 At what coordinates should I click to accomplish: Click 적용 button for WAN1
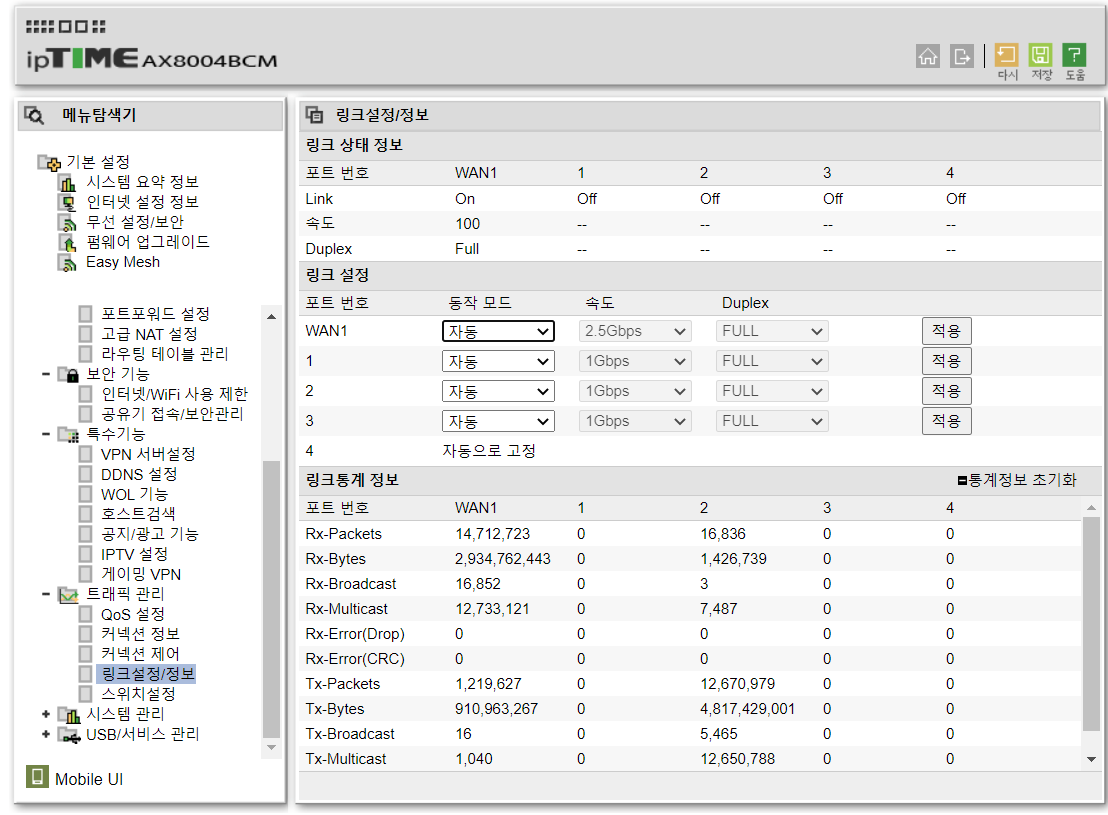[x=946, y=332]
